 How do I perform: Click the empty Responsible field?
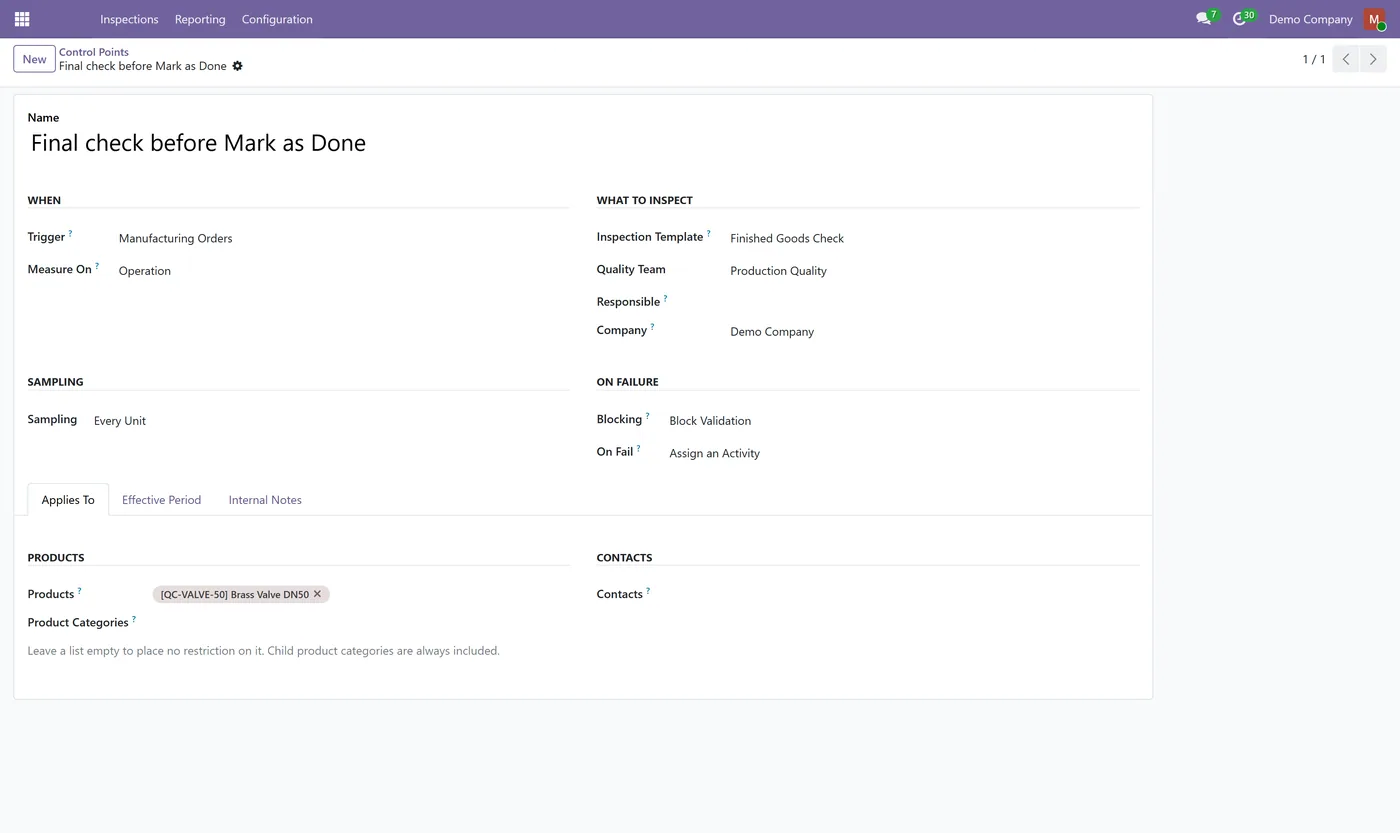pyautogui.click(x=934, y=302)
